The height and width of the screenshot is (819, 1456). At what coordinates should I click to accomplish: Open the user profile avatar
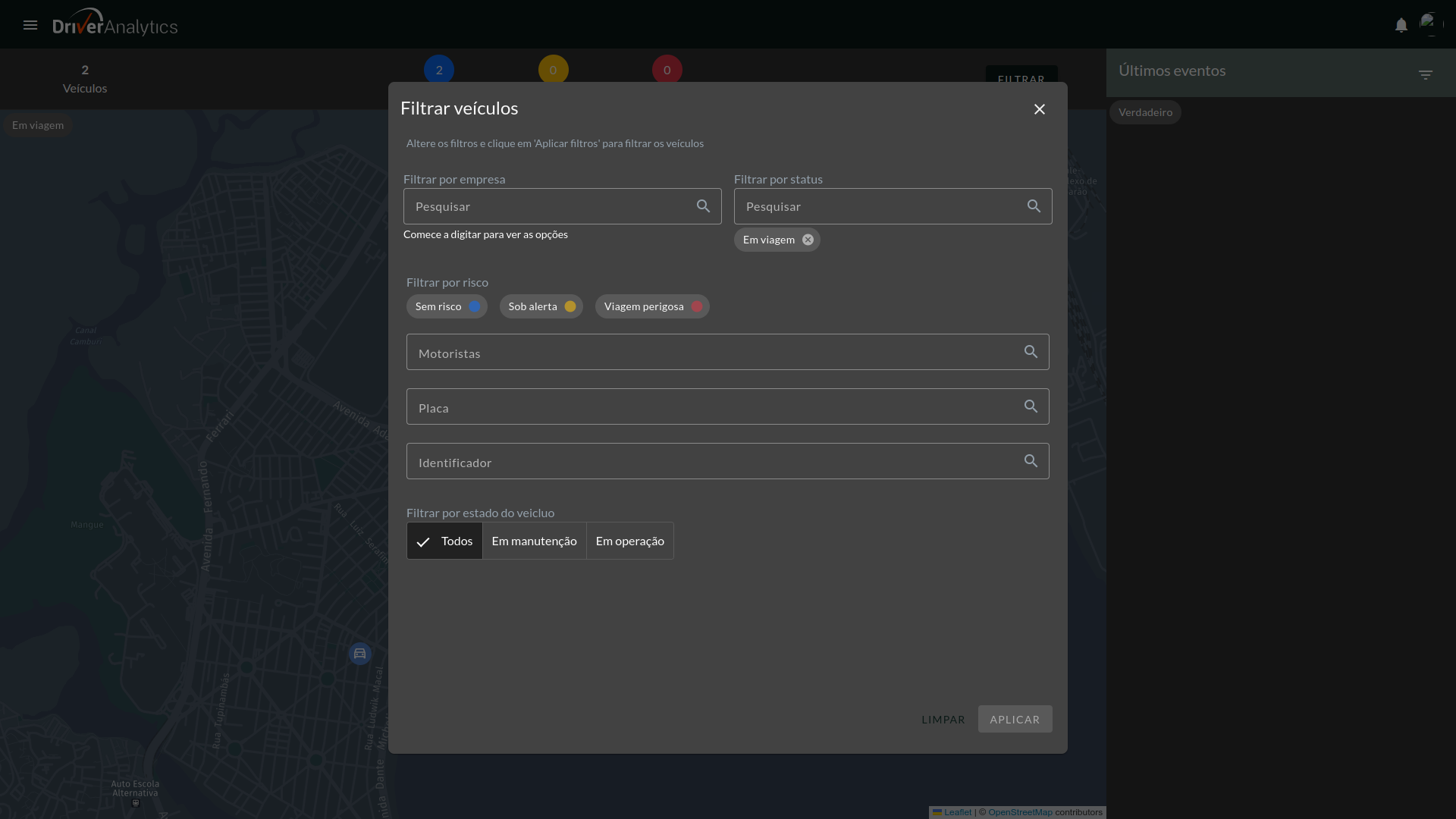[1431, 24]
